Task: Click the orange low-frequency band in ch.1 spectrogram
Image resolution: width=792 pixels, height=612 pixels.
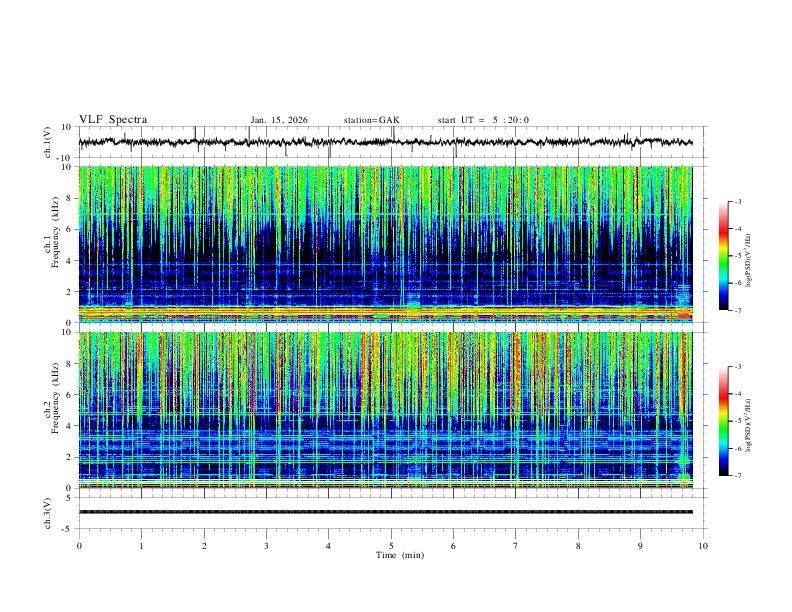Action: [385, 313]
